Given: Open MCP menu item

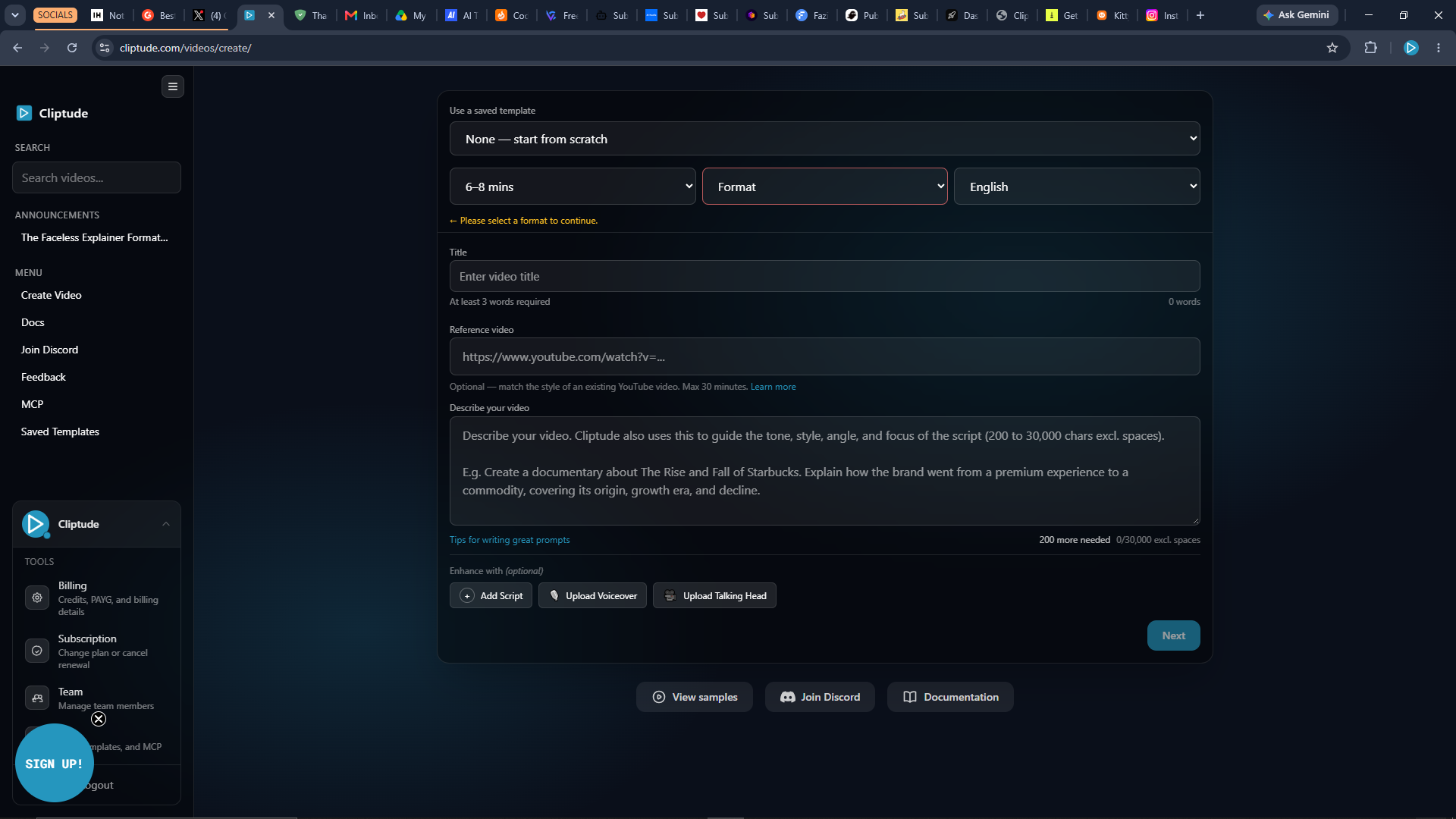Looking at the screenshot, I should pyautogui.click(x=32, y=404).
